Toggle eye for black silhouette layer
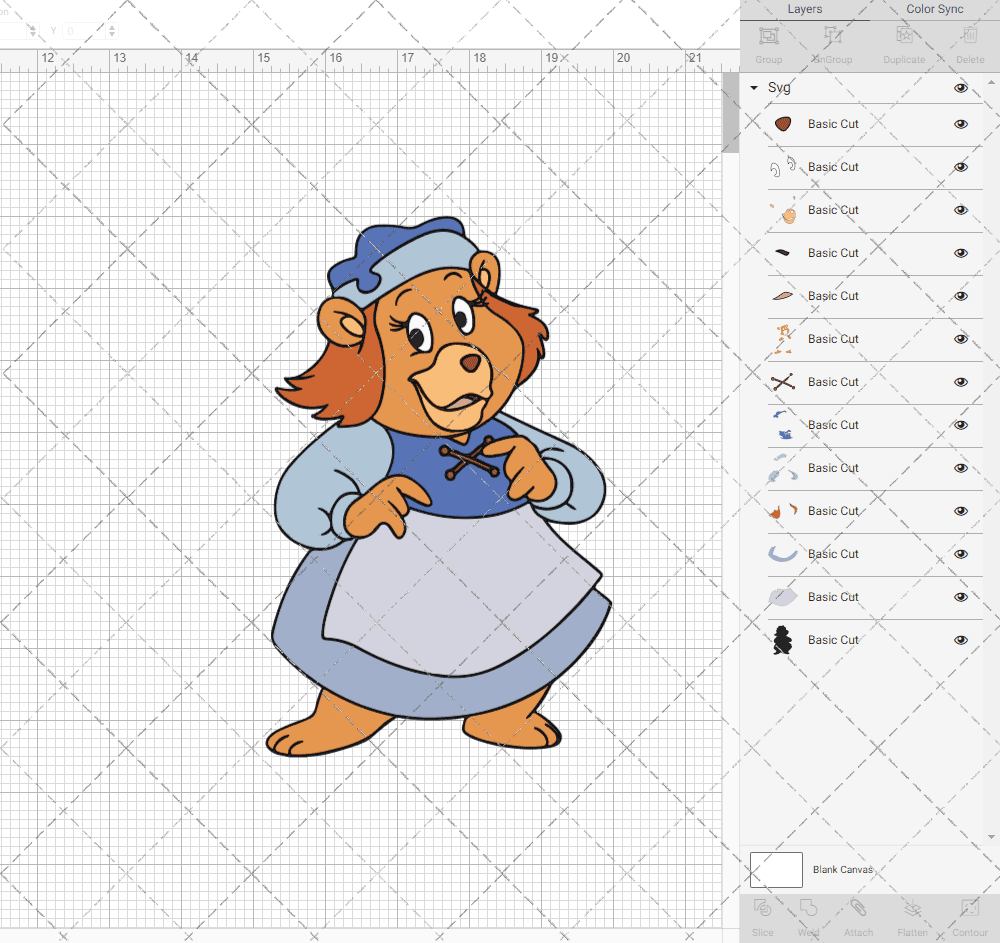The width and height of the screenshot is (1000, 943). tap(960, 640)
